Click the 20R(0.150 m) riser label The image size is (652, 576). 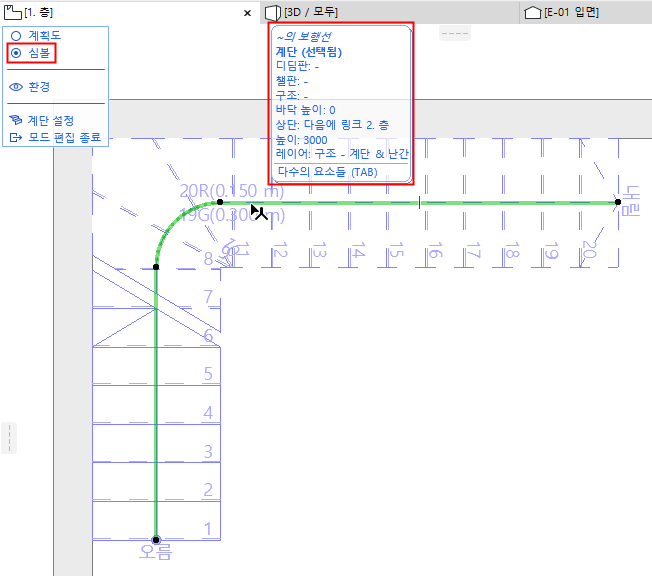[x=232, y=191]
